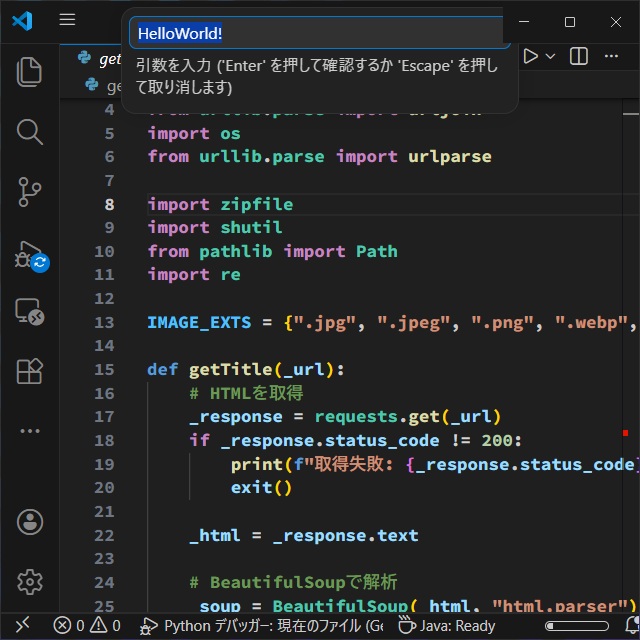Screen dimensions: 640x640
Task: Expand the run button dropdown arrow
Action: point(550,57)
